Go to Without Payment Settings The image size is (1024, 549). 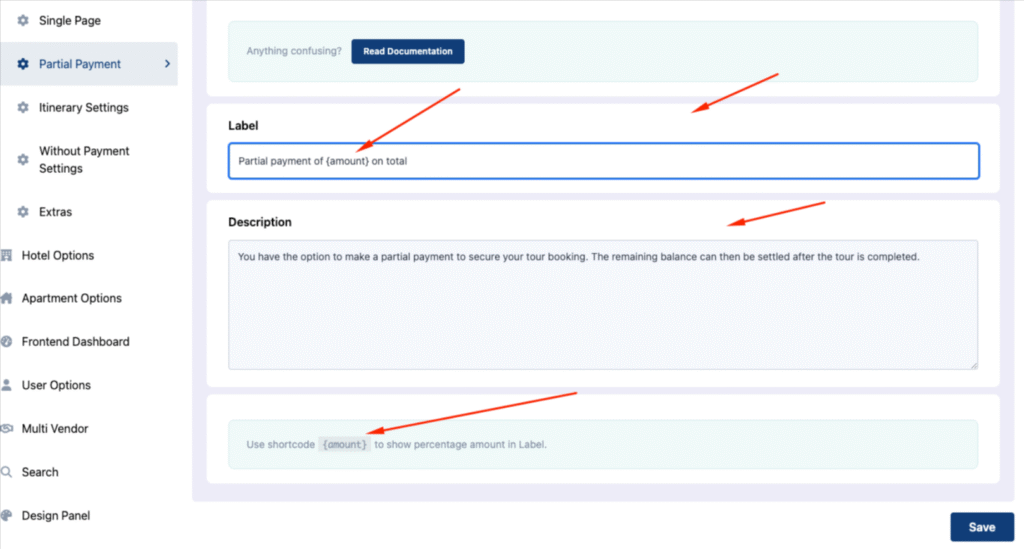pyautogui.click(x=84, y=159)
